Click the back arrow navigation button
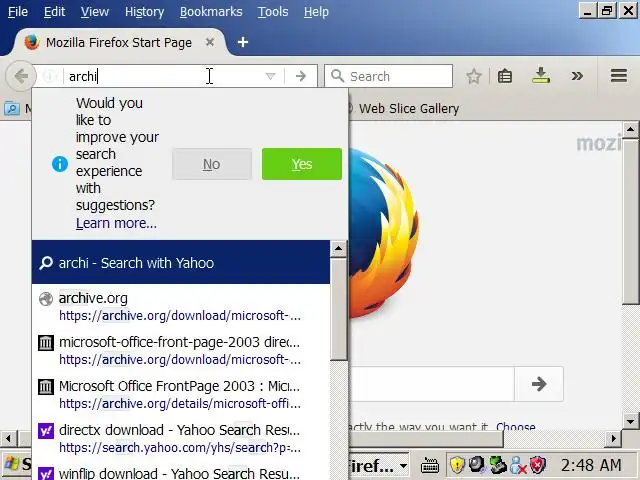 tap(21, 76)
